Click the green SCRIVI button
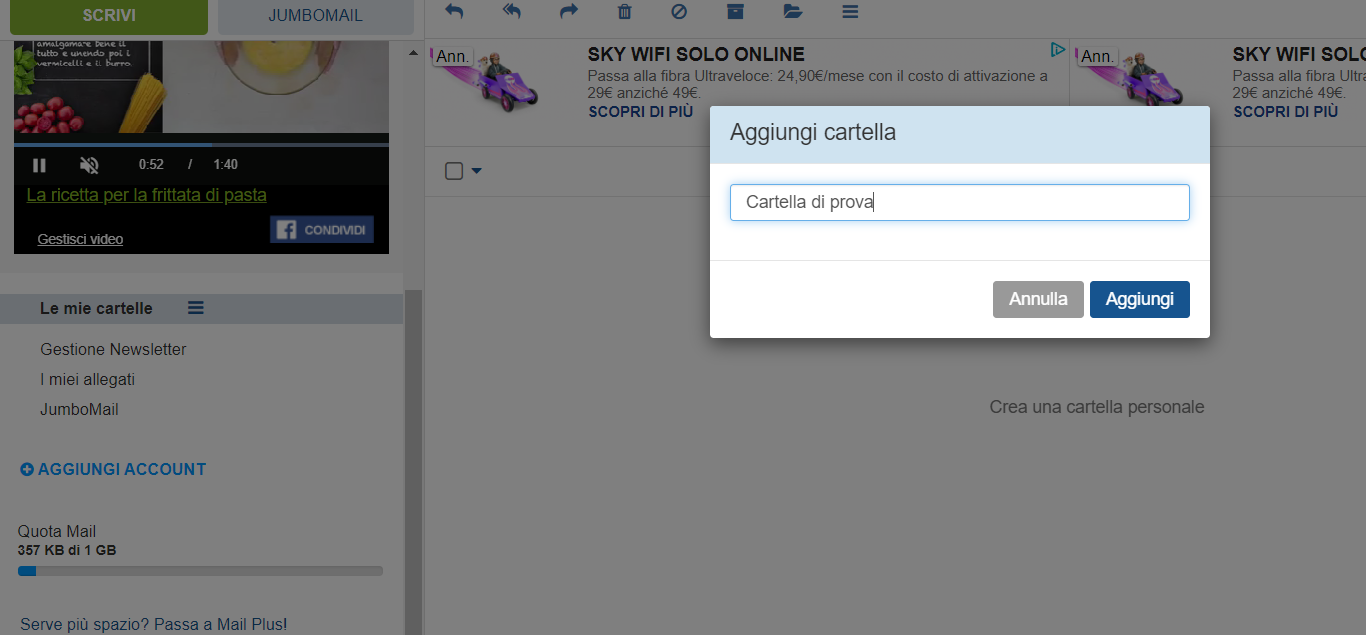Screen dimensions: 1366x635 coord(110,15)
